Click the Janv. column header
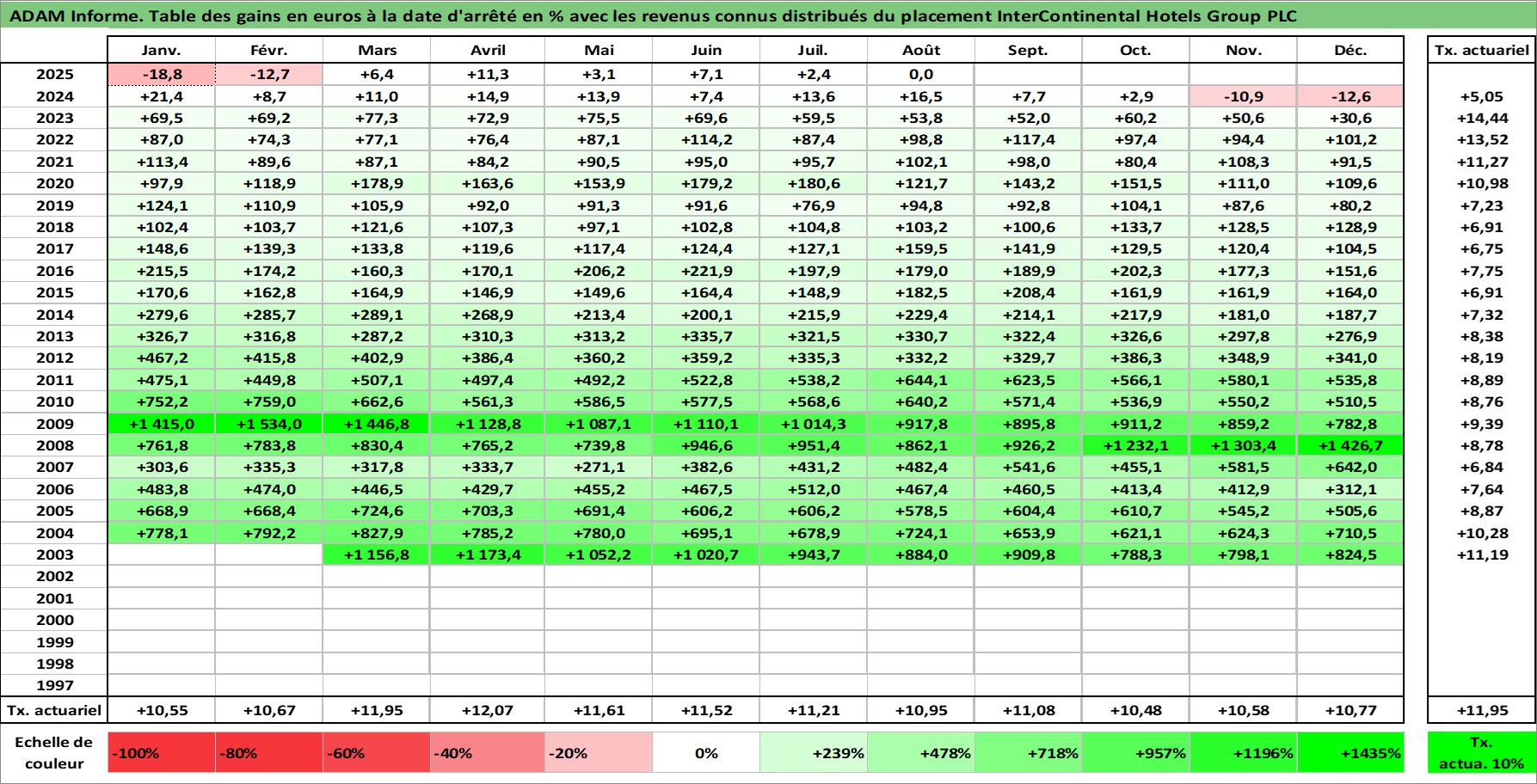Image resolution: width=1537 pixels, height=784 pixels. pos(161,50)
